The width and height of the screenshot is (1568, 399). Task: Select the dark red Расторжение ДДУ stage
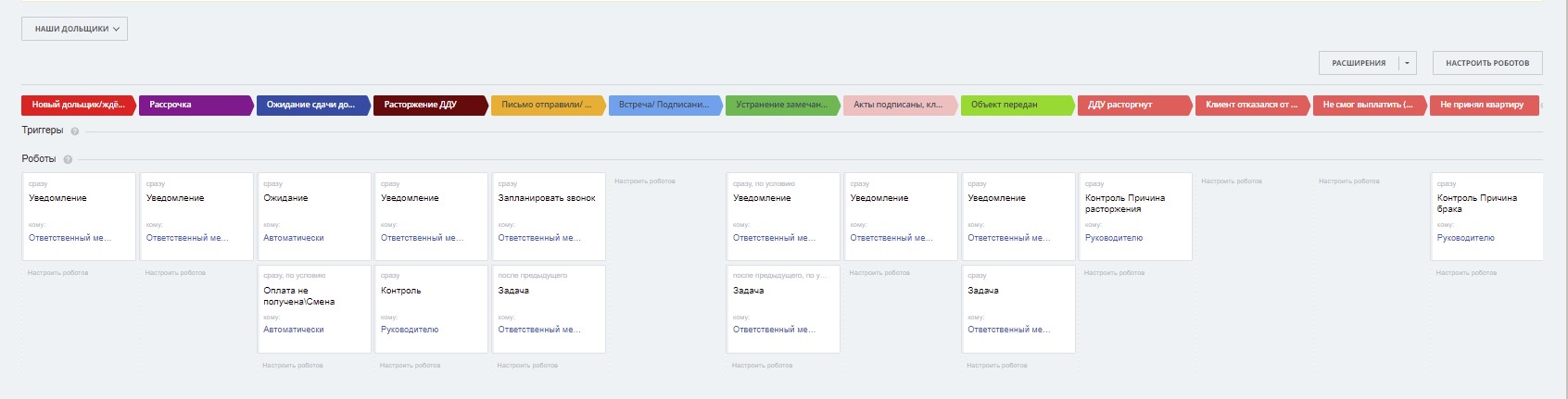[429, 106]
